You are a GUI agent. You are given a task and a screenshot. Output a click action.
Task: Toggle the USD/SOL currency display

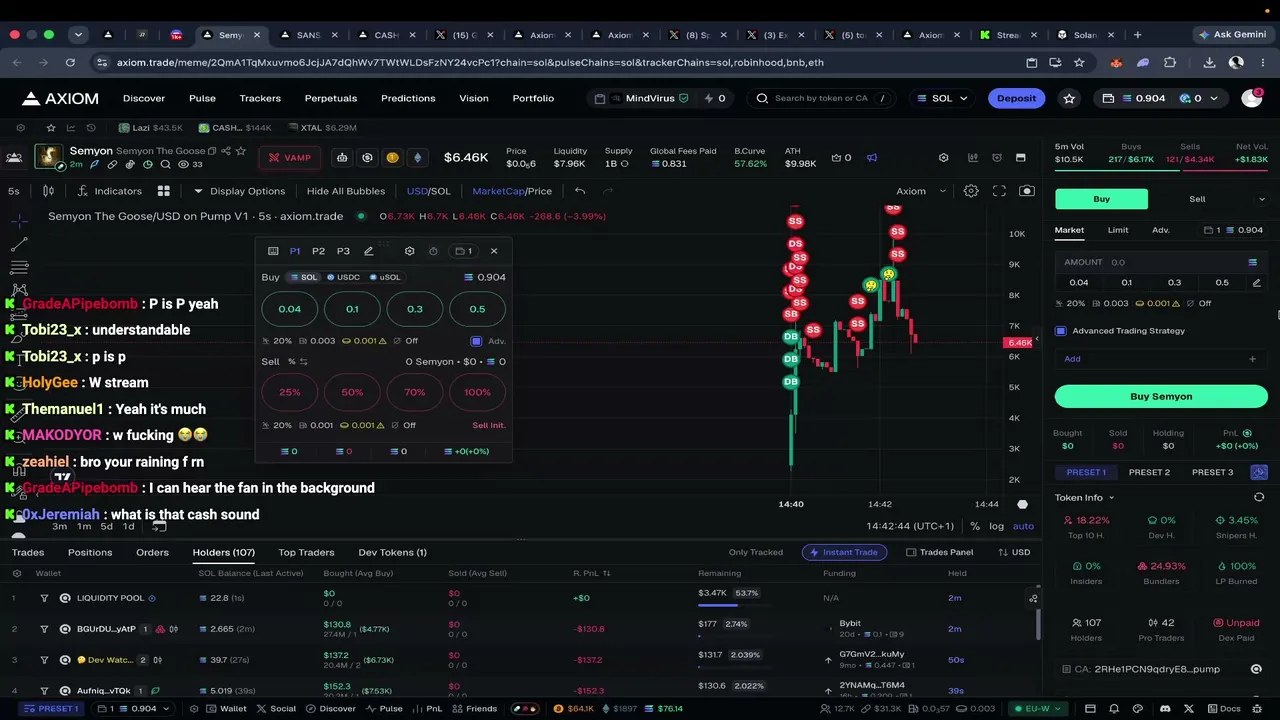click(428, 191)
